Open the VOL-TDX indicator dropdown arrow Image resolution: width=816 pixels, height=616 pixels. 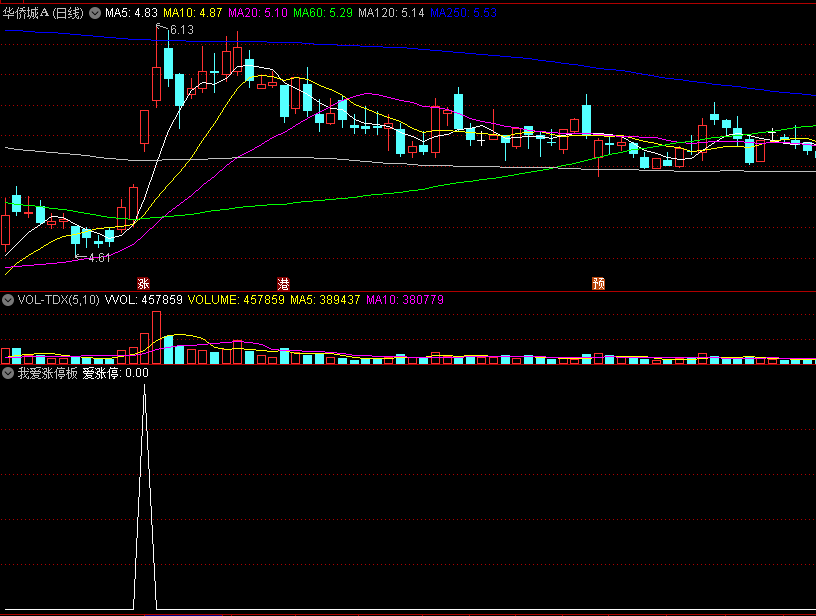click(8, 300)
